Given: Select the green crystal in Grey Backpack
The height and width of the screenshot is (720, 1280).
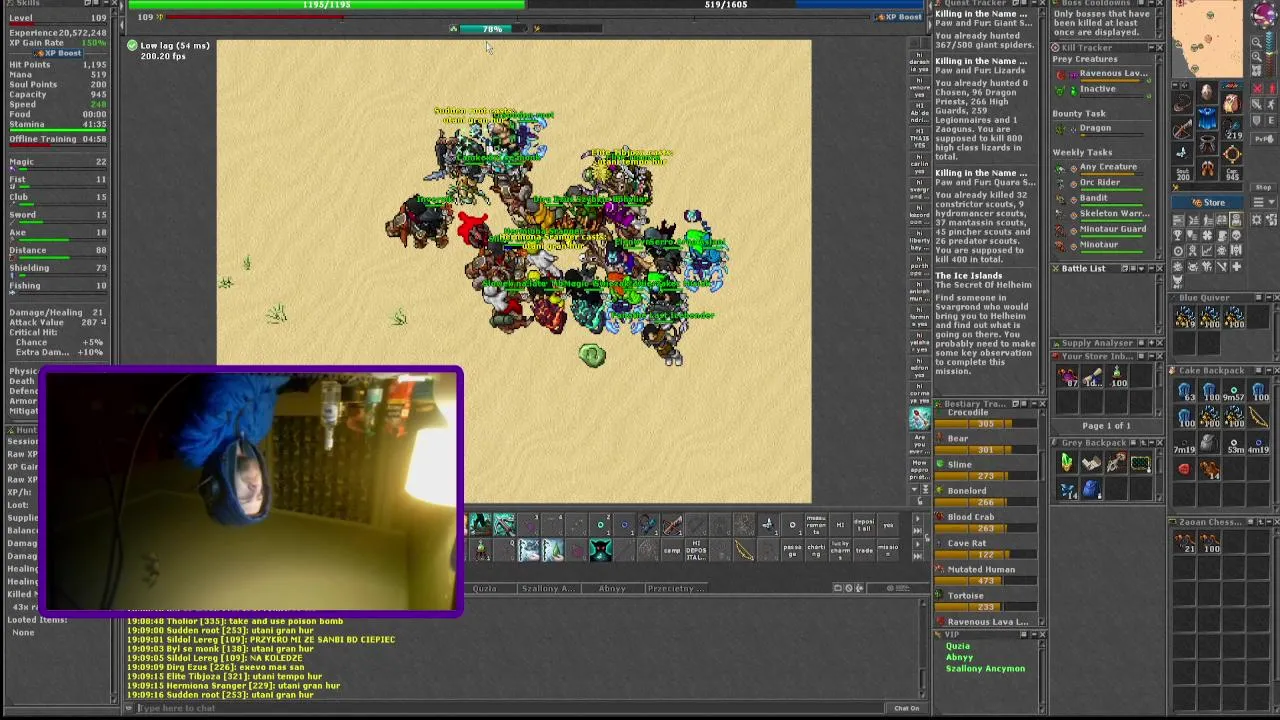Looking at the screenshot, I should [x=1067, y=462].
